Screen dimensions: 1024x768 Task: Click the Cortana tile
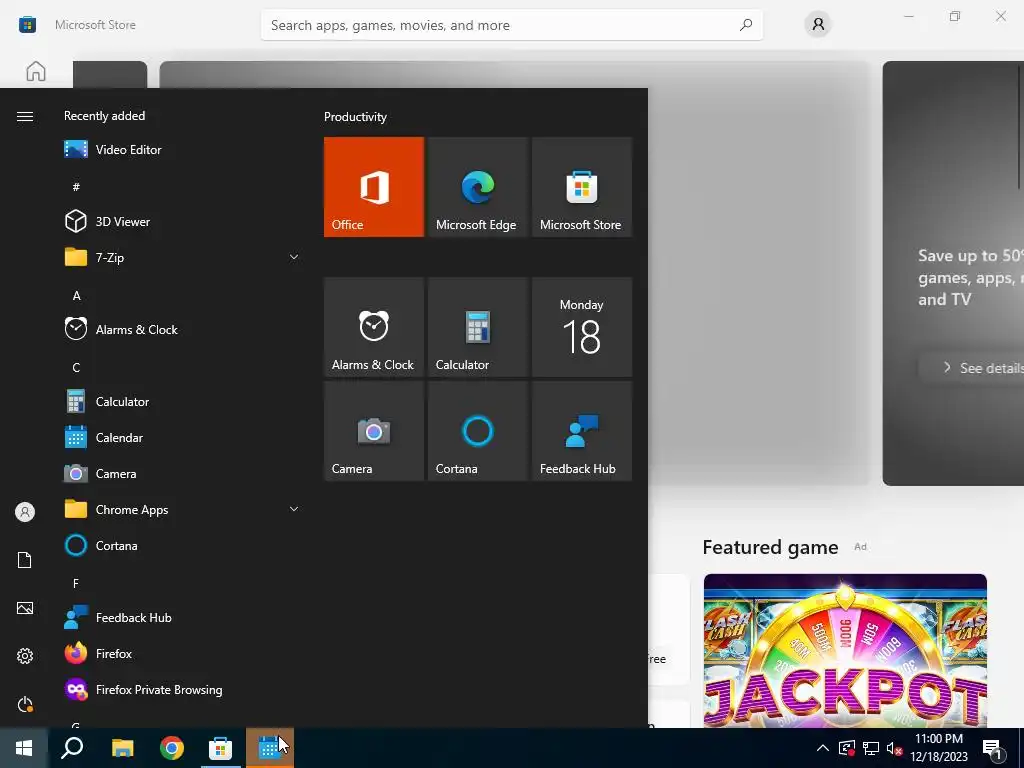point(477,431)
